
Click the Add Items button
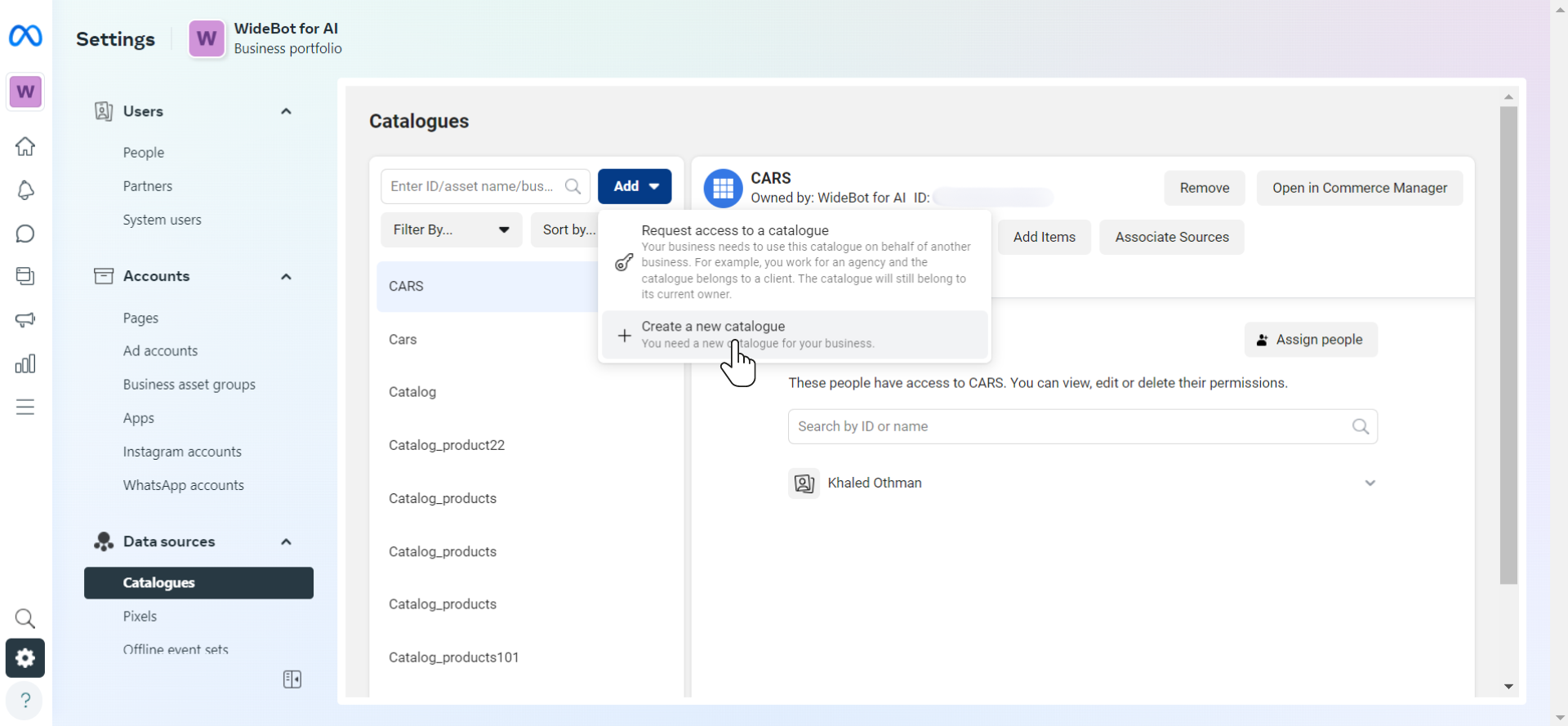pos(1045,237)
